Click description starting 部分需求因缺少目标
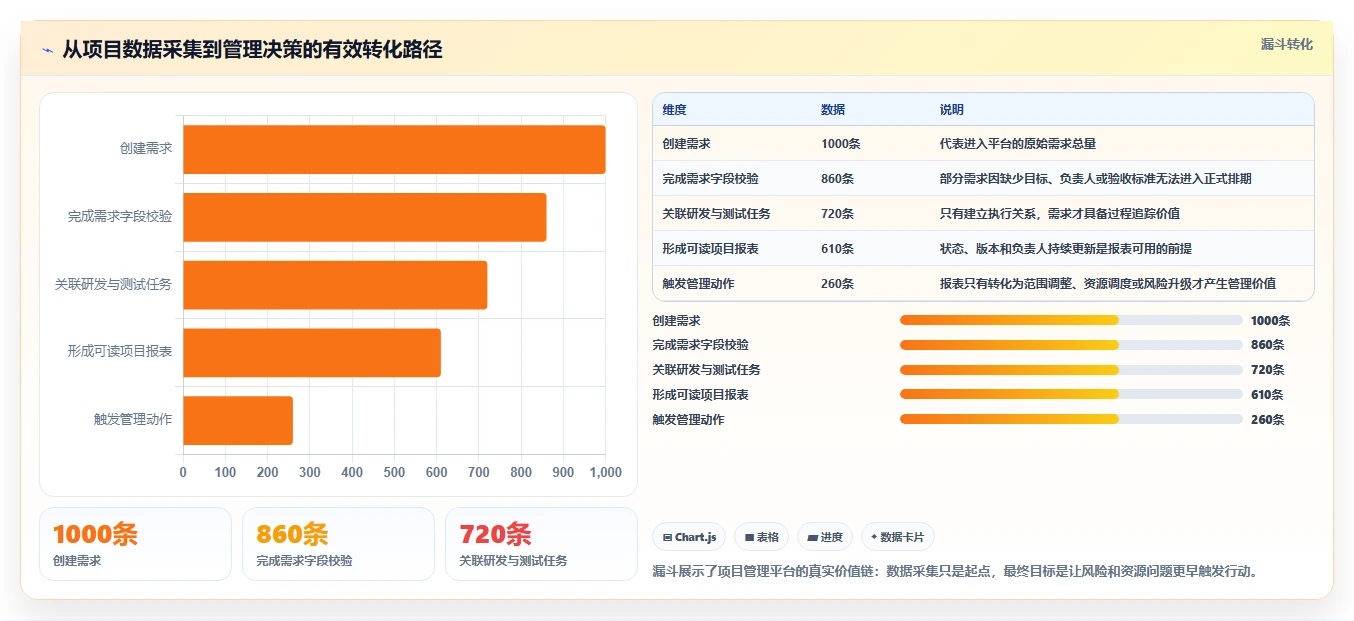This screenshot has height=621, width=1354. coord(1096,179)
